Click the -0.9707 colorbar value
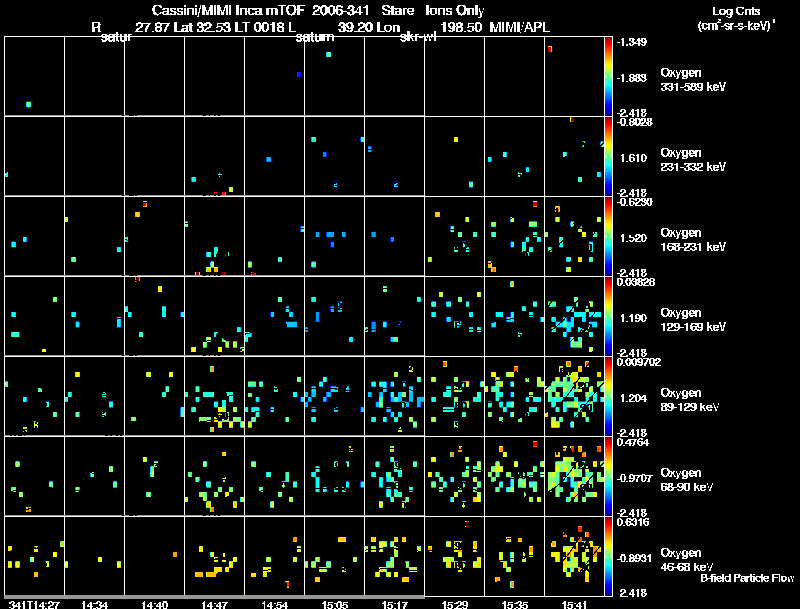800x609 pixels. [x=634, y=478]
